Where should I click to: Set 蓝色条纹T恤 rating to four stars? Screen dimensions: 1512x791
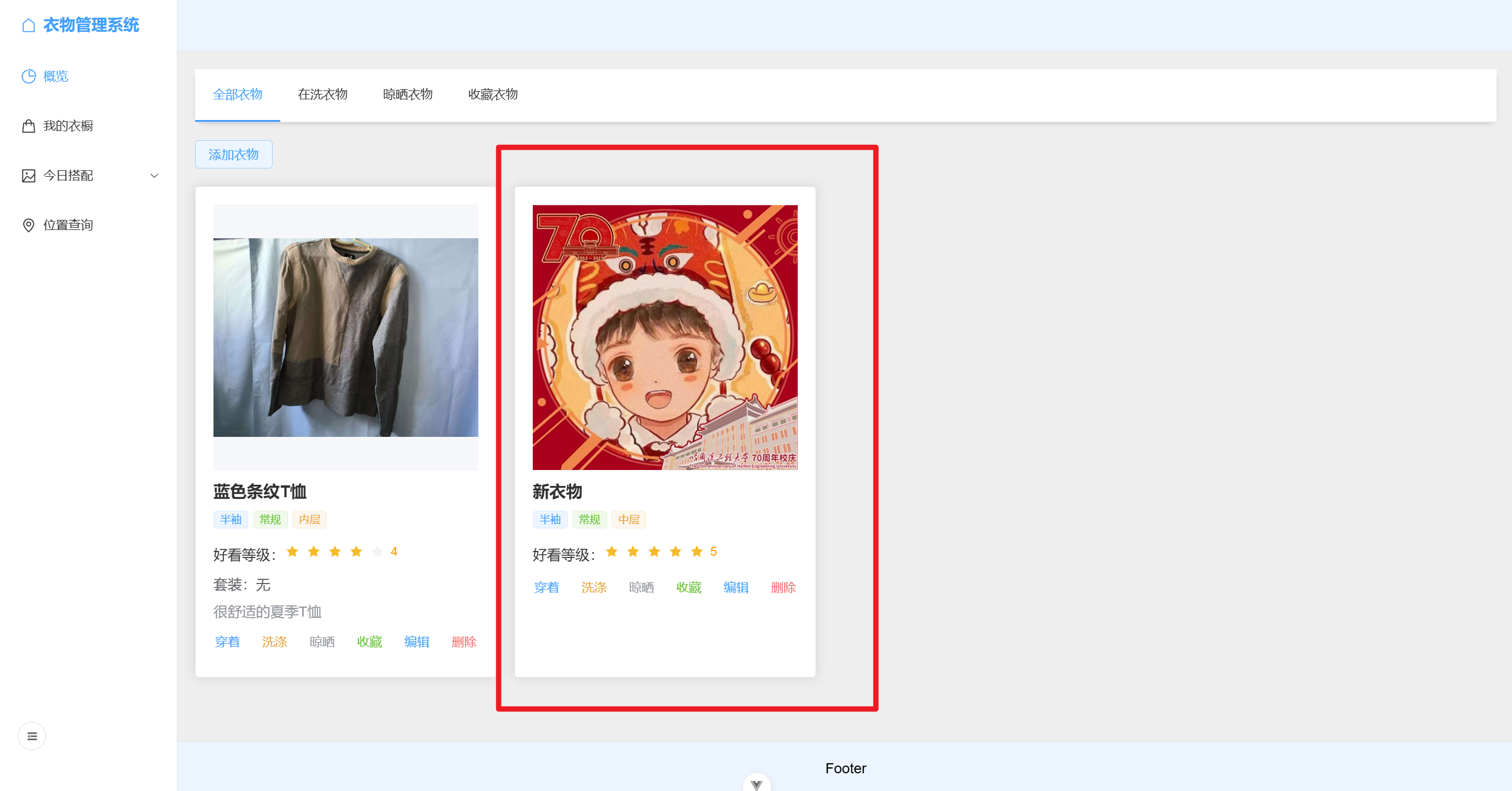[x=357, y=552]
